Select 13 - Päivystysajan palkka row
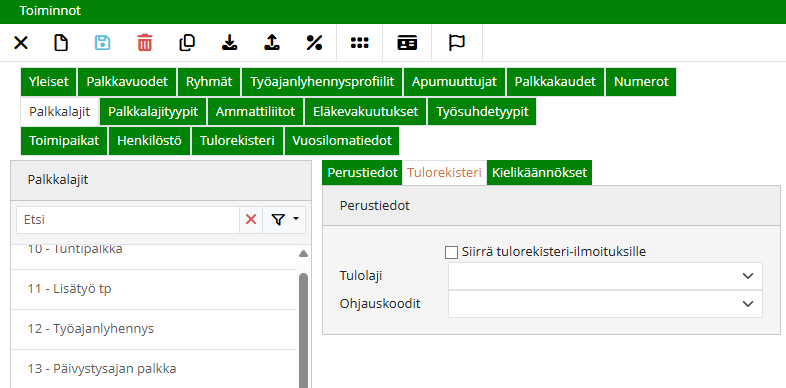 [x=153, y=369]
